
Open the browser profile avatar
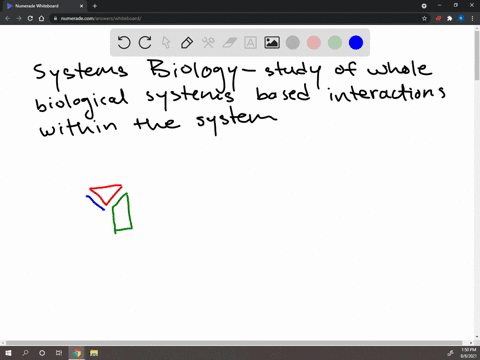(461, 18)
